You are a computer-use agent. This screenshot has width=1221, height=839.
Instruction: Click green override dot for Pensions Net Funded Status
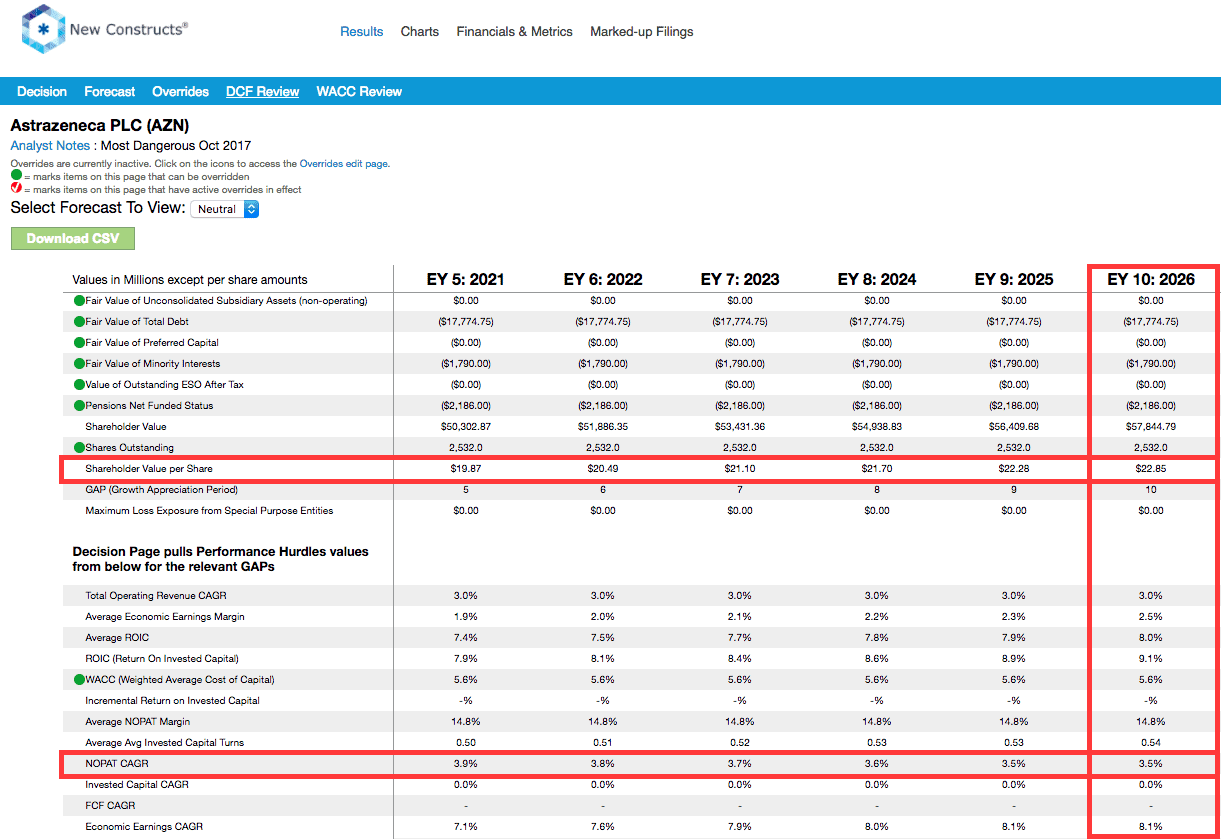[79, 406]
